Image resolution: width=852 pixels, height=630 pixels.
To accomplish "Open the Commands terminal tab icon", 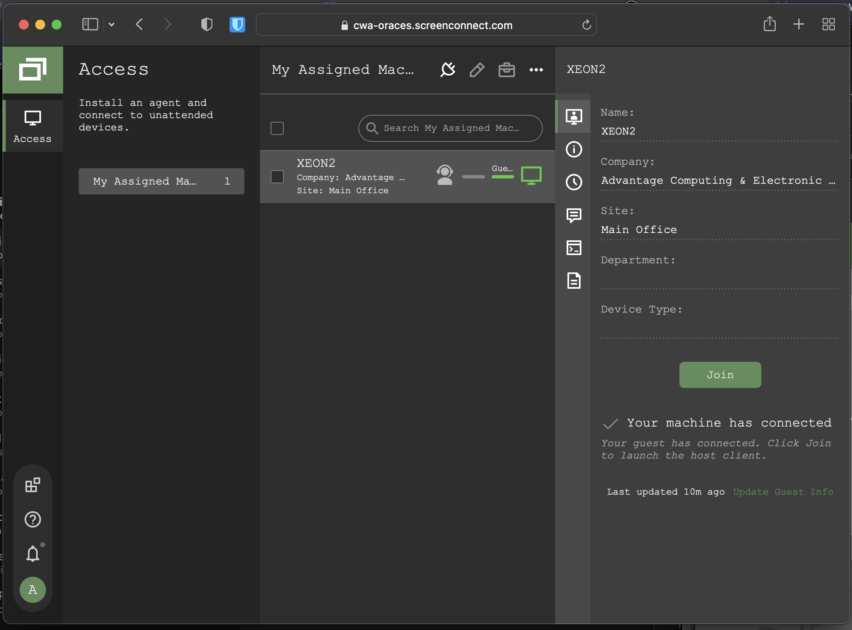I will coord(574,248).
